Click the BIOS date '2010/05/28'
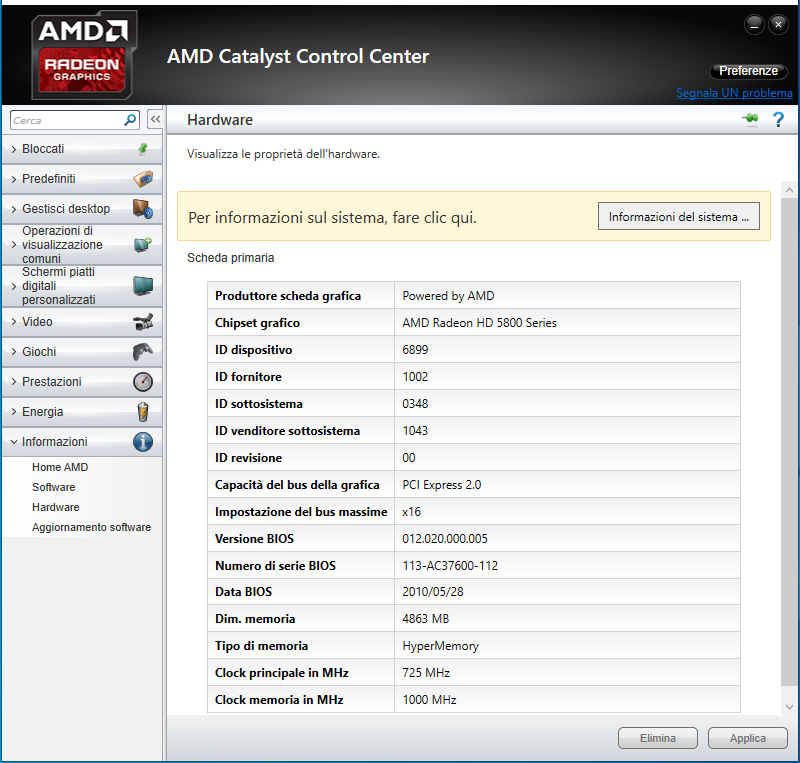Screen dimensions: 800x763 [x=433, y=592]
